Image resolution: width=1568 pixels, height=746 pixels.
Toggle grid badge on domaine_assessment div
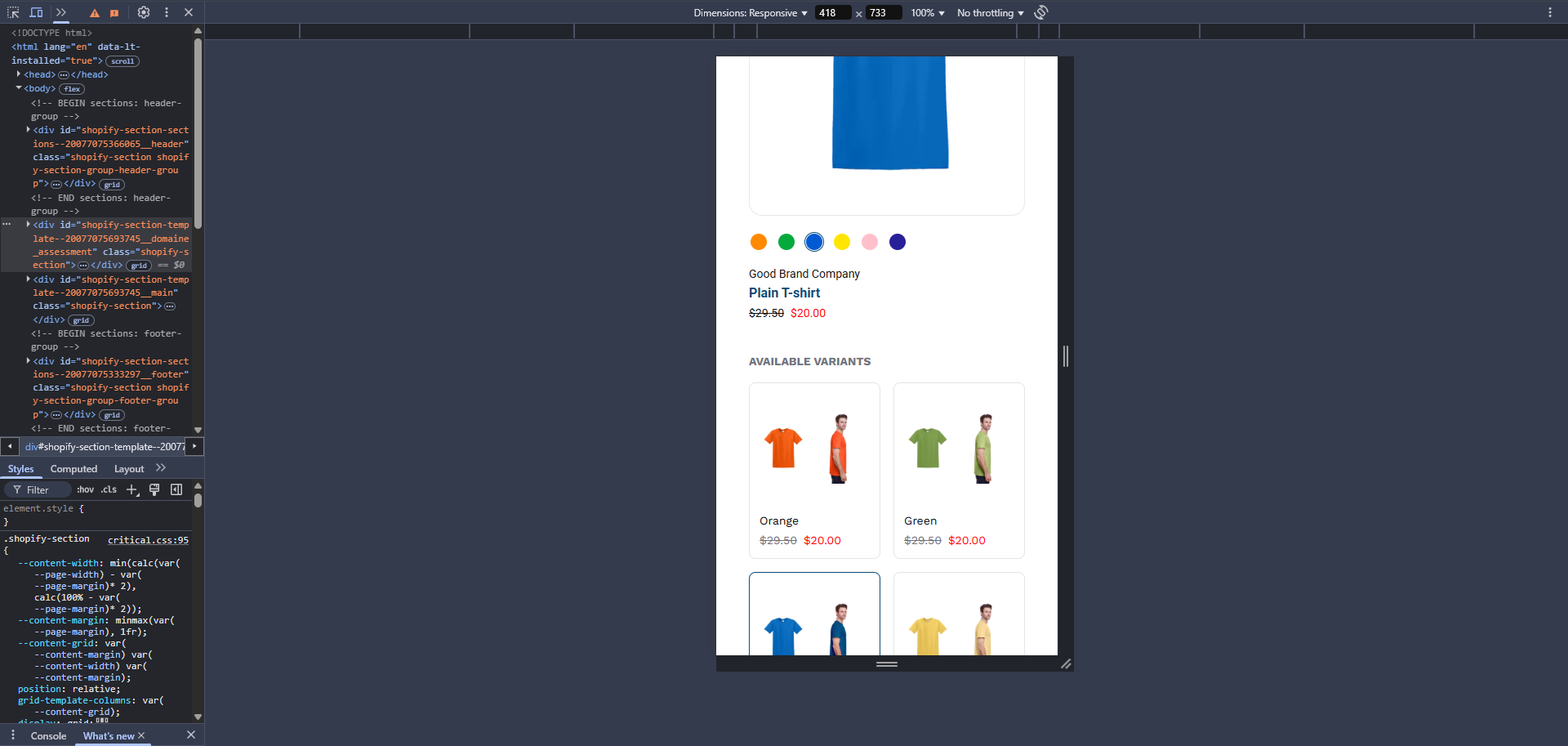pyautogui.click(x=139, y=266)
